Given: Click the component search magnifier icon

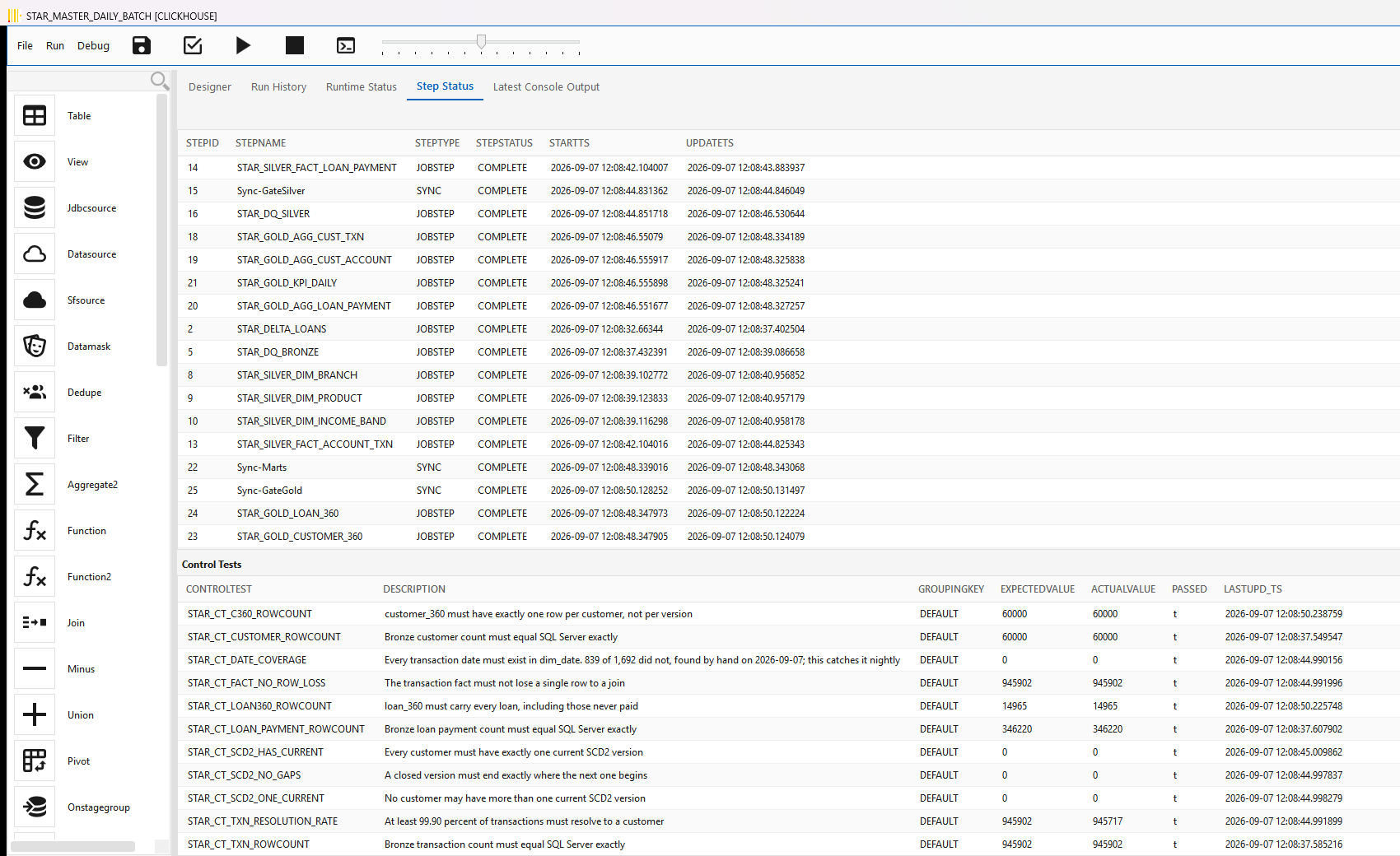Looking at the screenshot, I should (160, 80).
